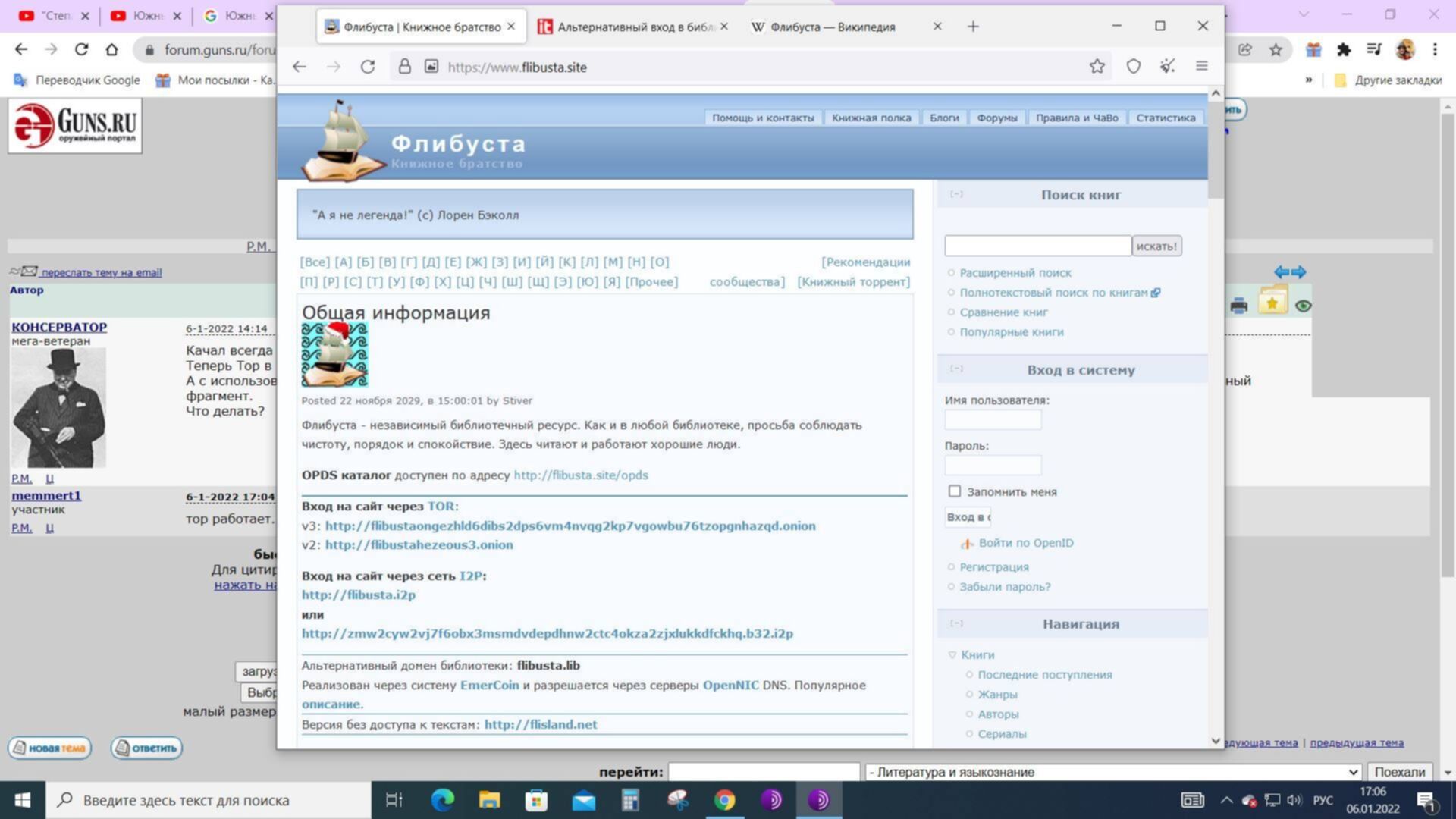
Task: Open a new tab in Firefox
Action: click(973, 27)
